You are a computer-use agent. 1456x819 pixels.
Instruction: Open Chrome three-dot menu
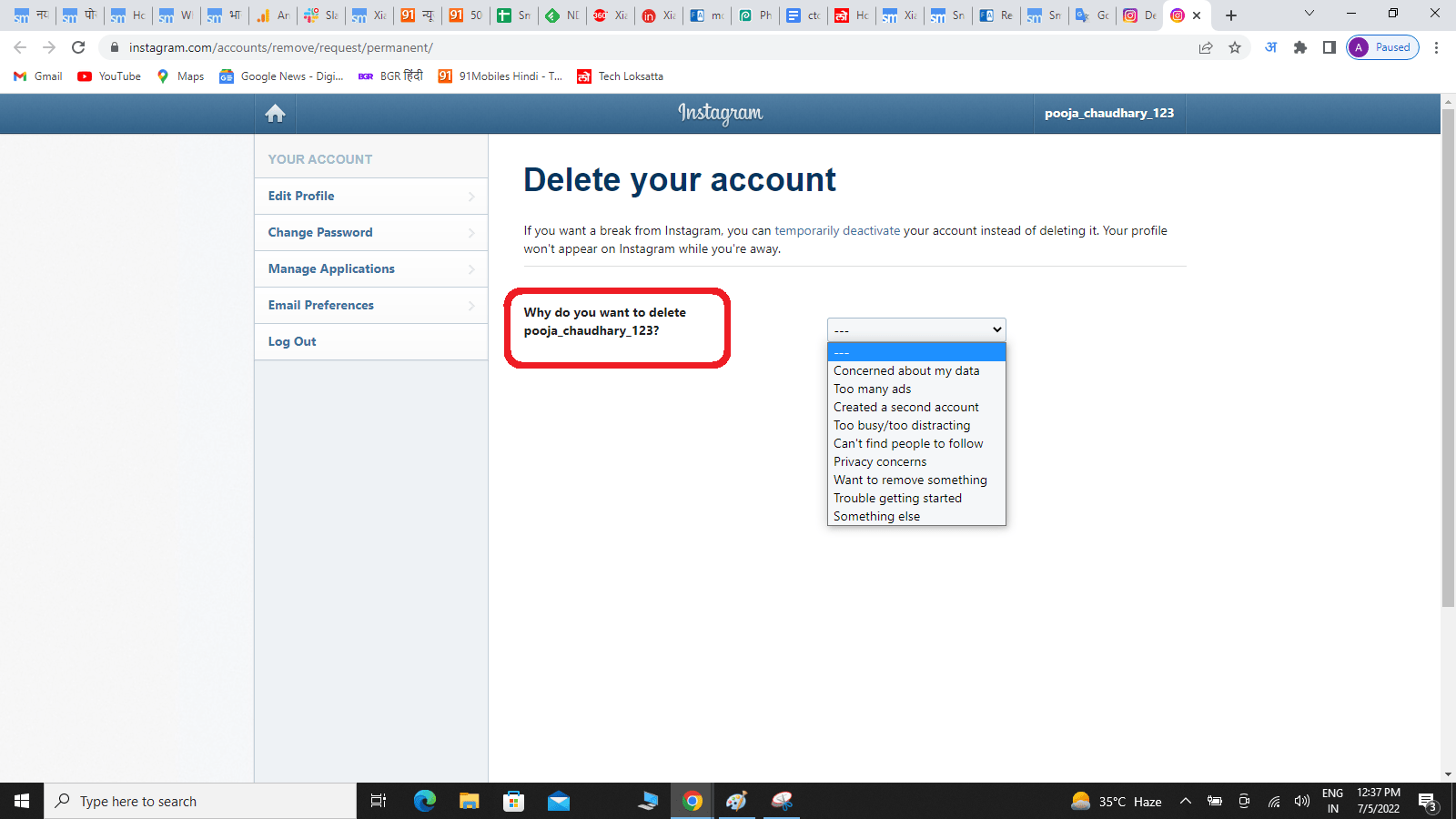coord(1437,47)
